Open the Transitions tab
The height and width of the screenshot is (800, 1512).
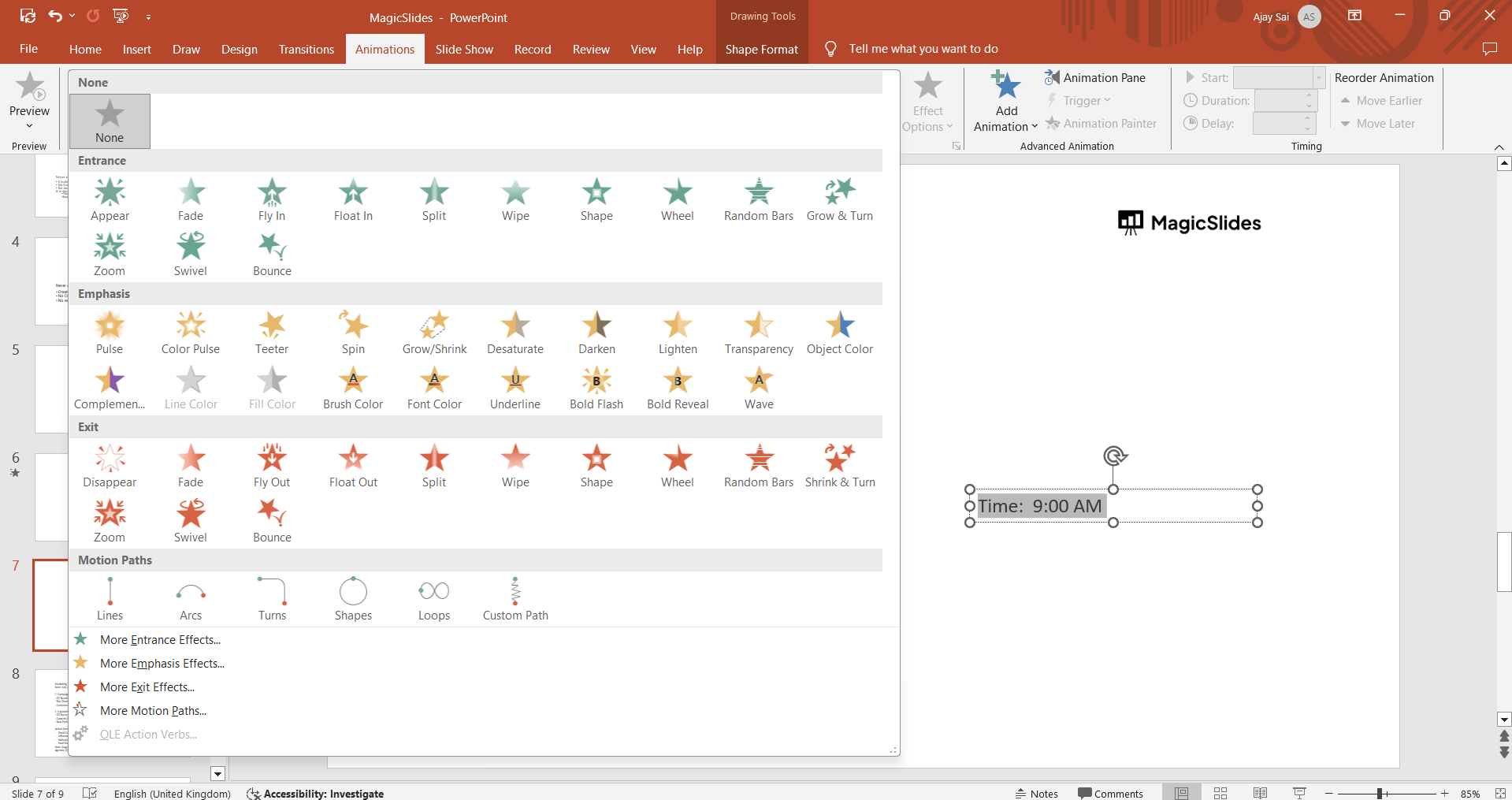coord(306,49)
